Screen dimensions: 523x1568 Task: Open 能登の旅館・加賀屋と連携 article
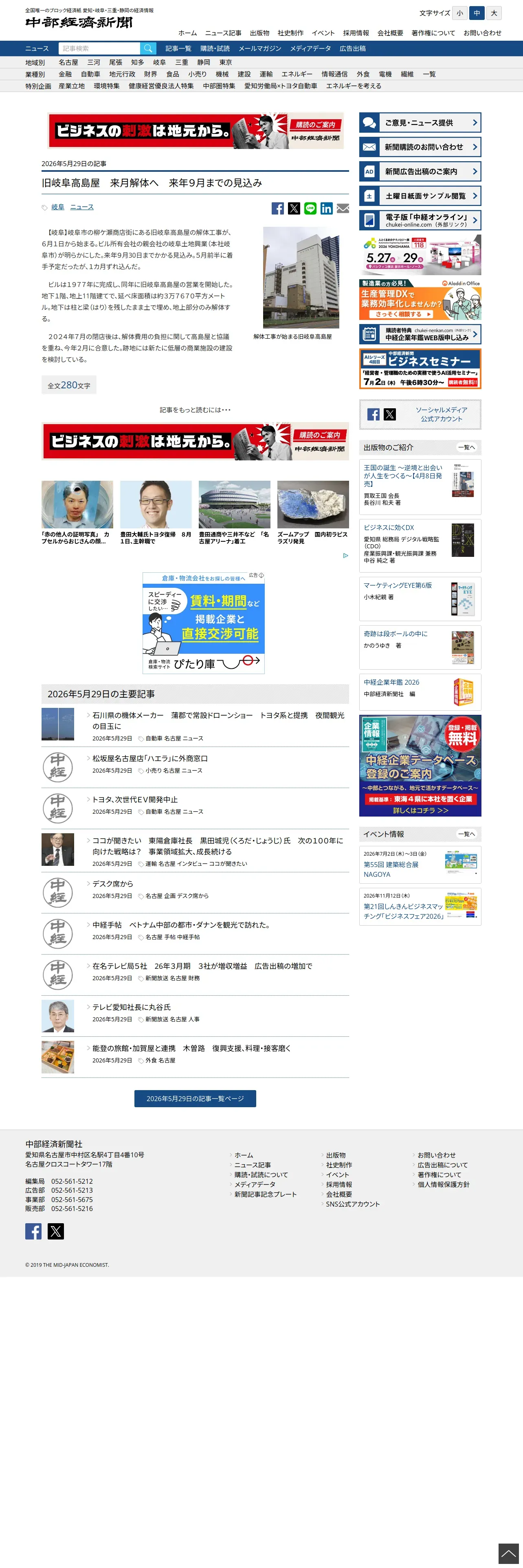pos(192,1049)
